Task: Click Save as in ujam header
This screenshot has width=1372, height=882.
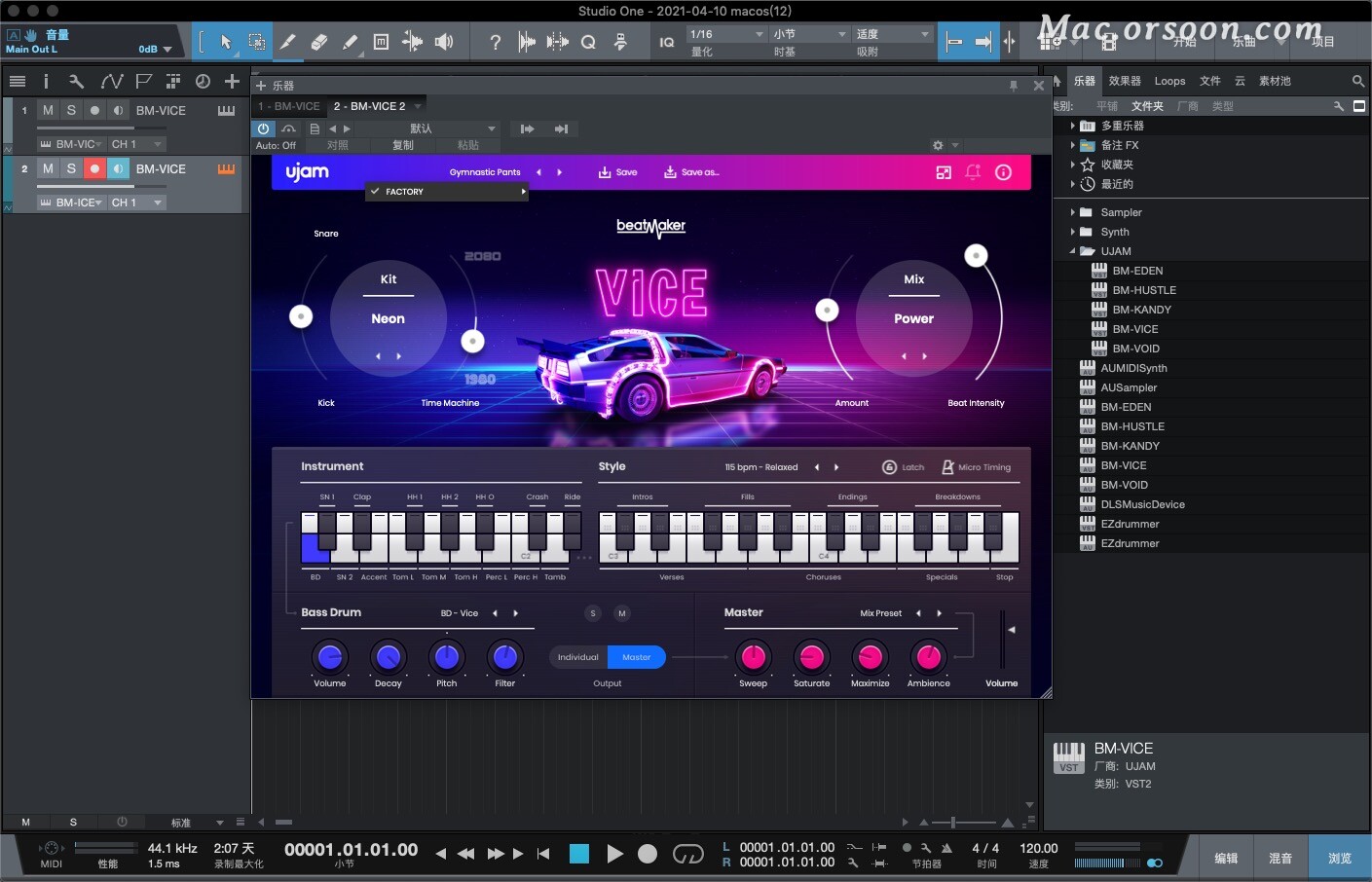Action: (691, 172)
